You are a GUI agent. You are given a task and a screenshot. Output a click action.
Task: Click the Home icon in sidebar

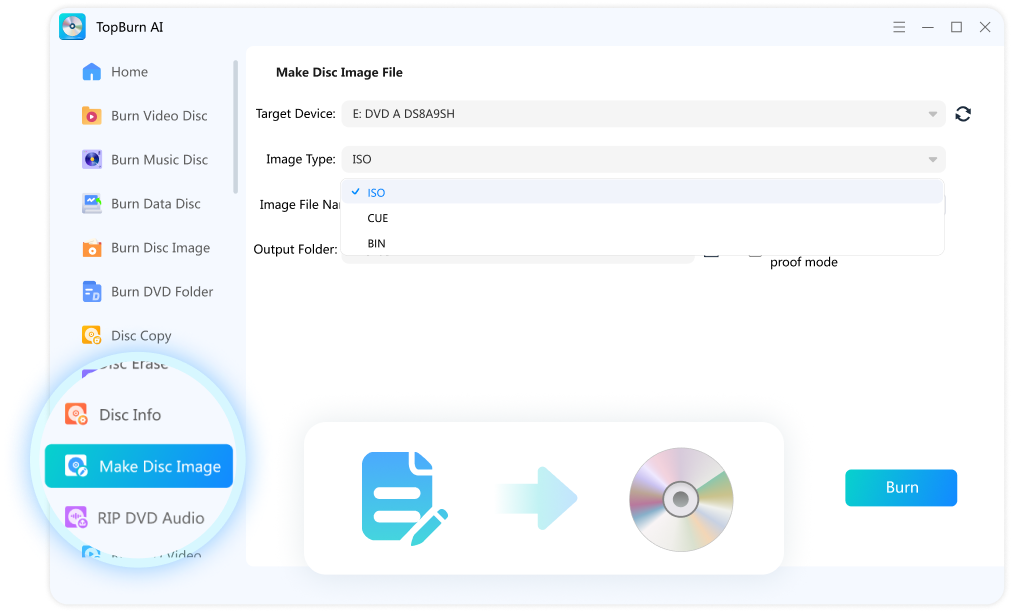click(92, 72)
